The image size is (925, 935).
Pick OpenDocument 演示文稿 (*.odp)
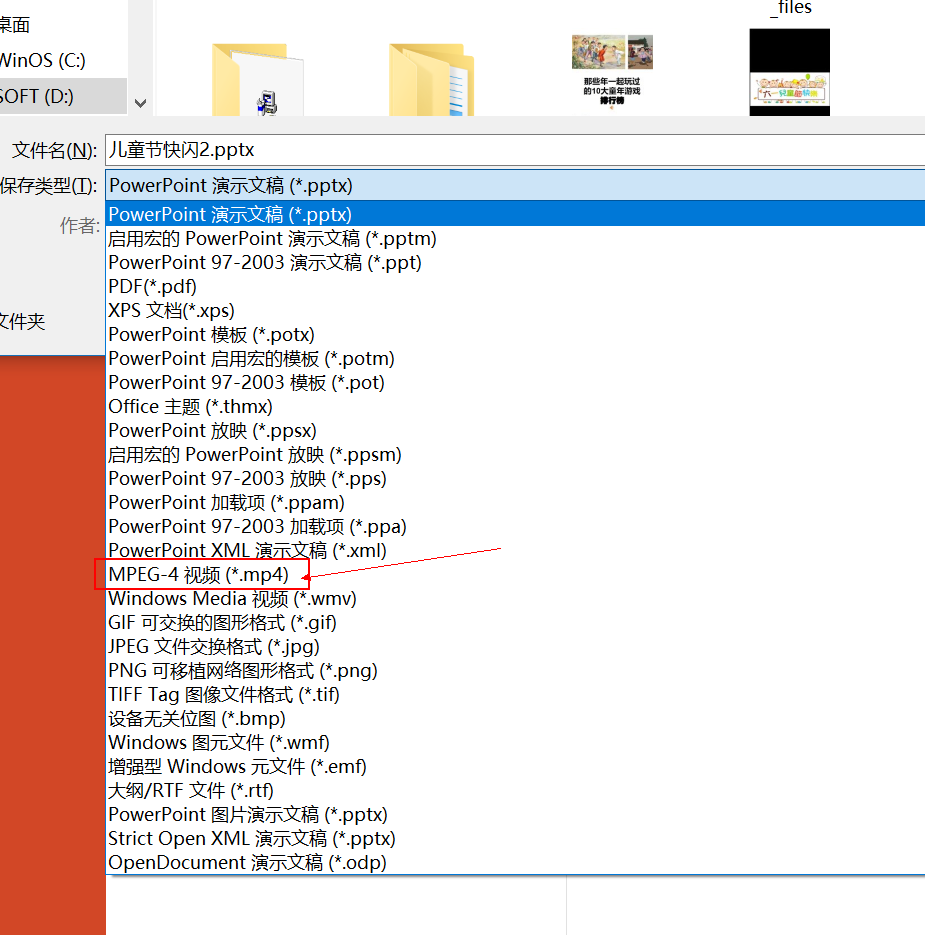(515, 862)
